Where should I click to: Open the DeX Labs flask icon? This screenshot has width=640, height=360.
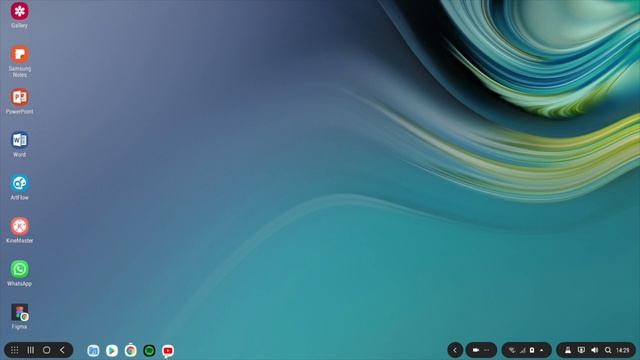(x=568, y=350)
